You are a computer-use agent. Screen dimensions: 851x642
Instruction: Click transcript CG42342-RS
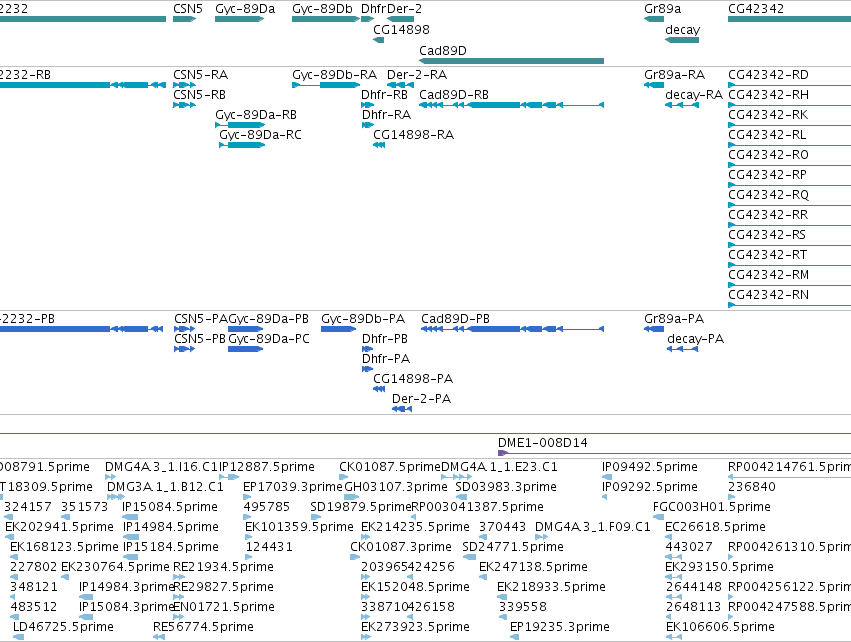click(767, 234)
